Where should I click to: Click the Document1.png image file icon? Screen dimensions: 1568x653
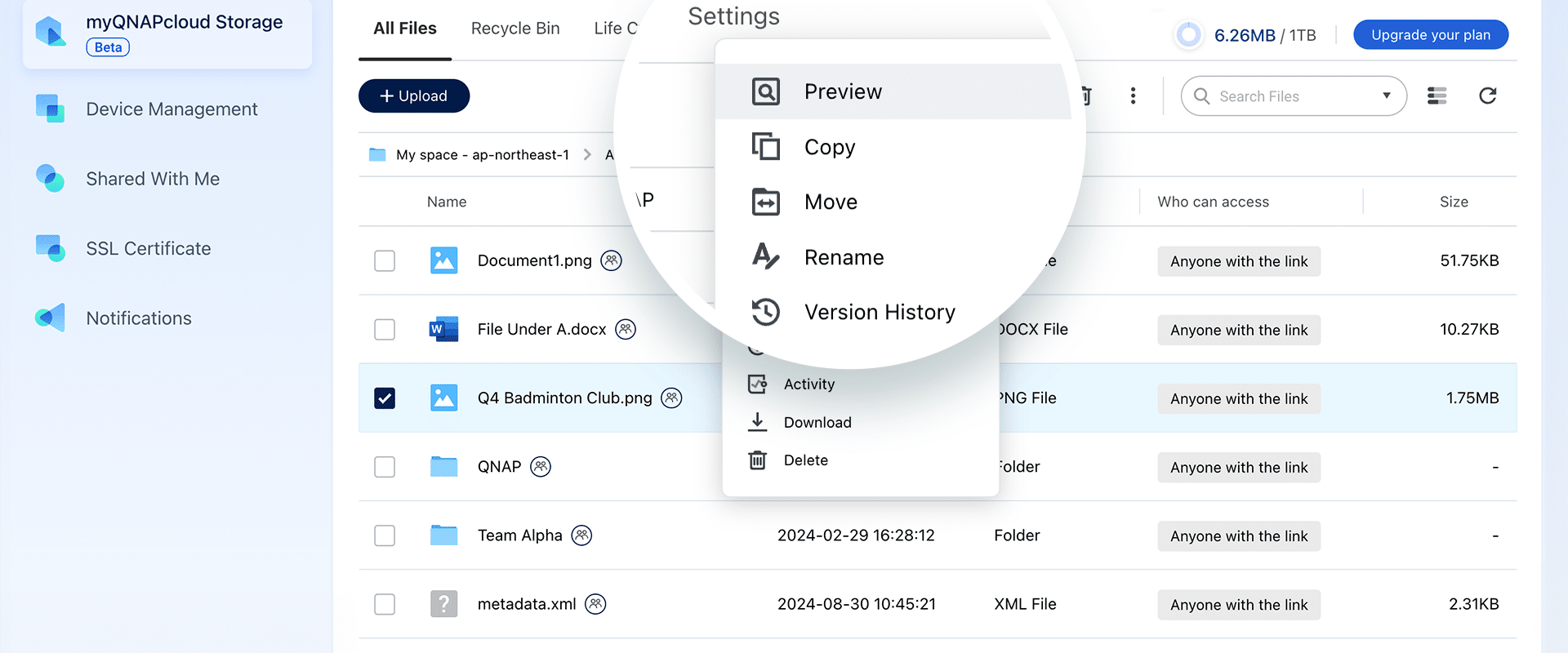tap(443, 260)
